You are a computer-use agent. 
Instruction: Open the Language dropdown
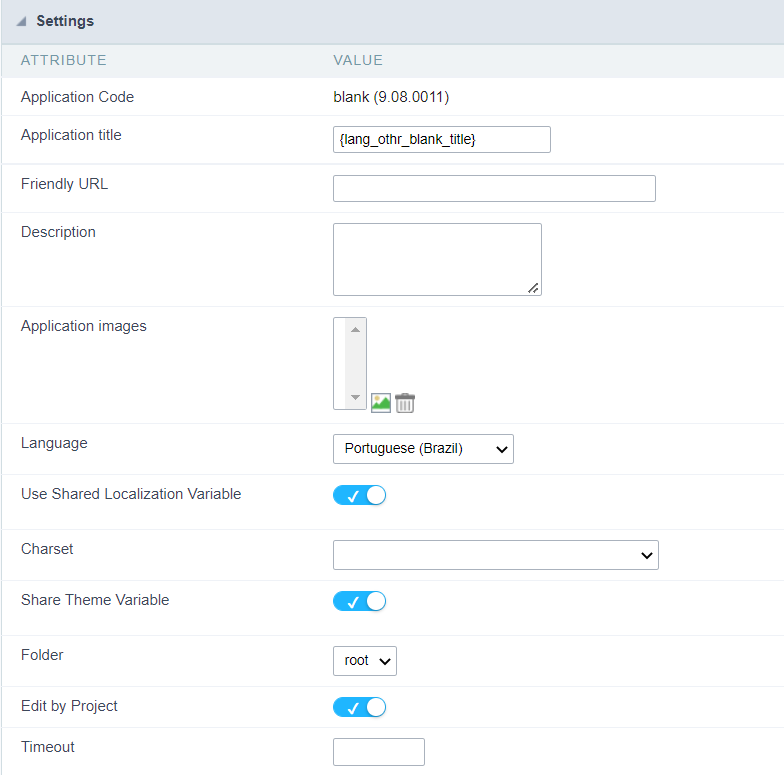[423, 448]
